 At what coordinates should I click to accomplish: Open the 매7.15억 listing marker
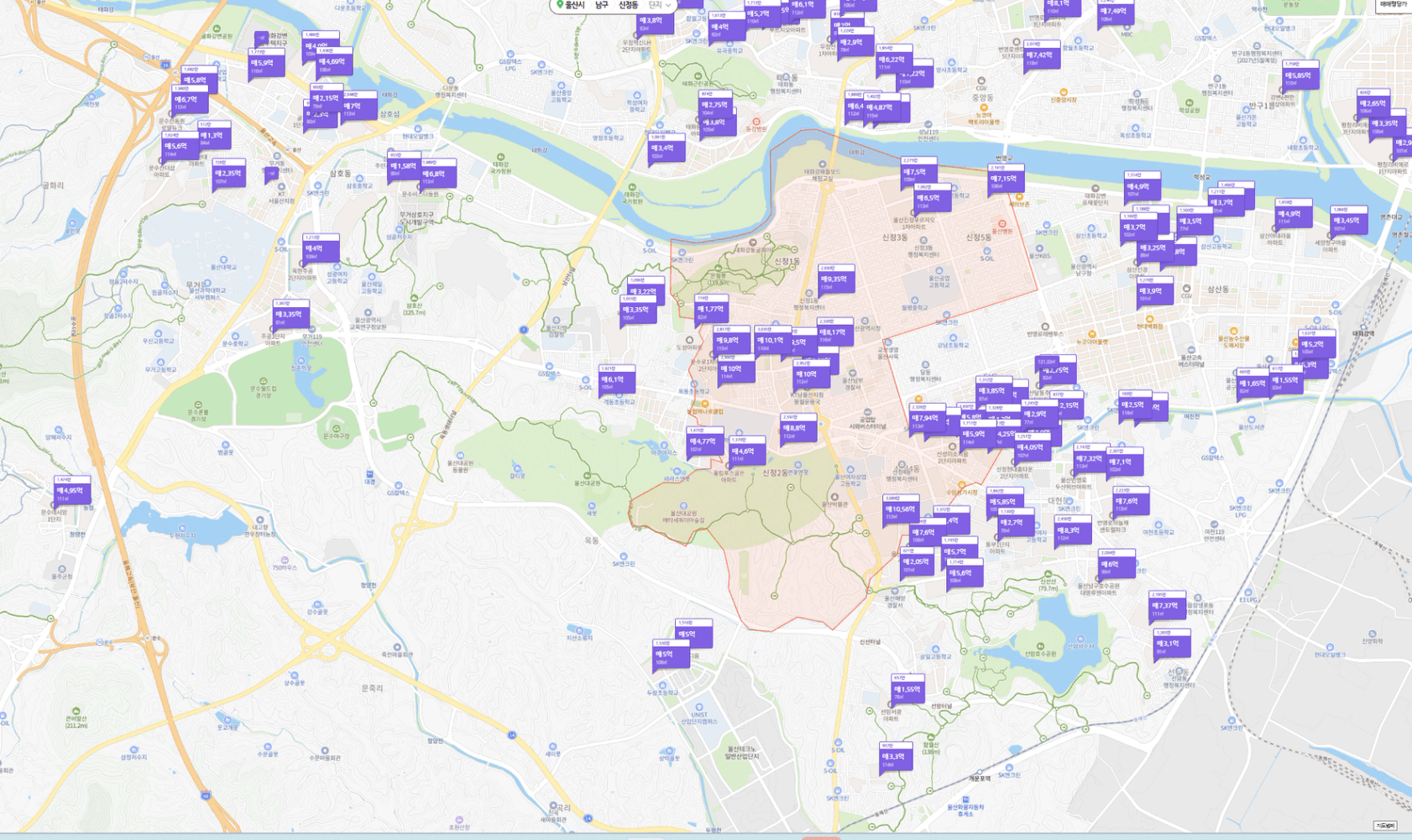pyautogui.click(x=1006, y=179)
